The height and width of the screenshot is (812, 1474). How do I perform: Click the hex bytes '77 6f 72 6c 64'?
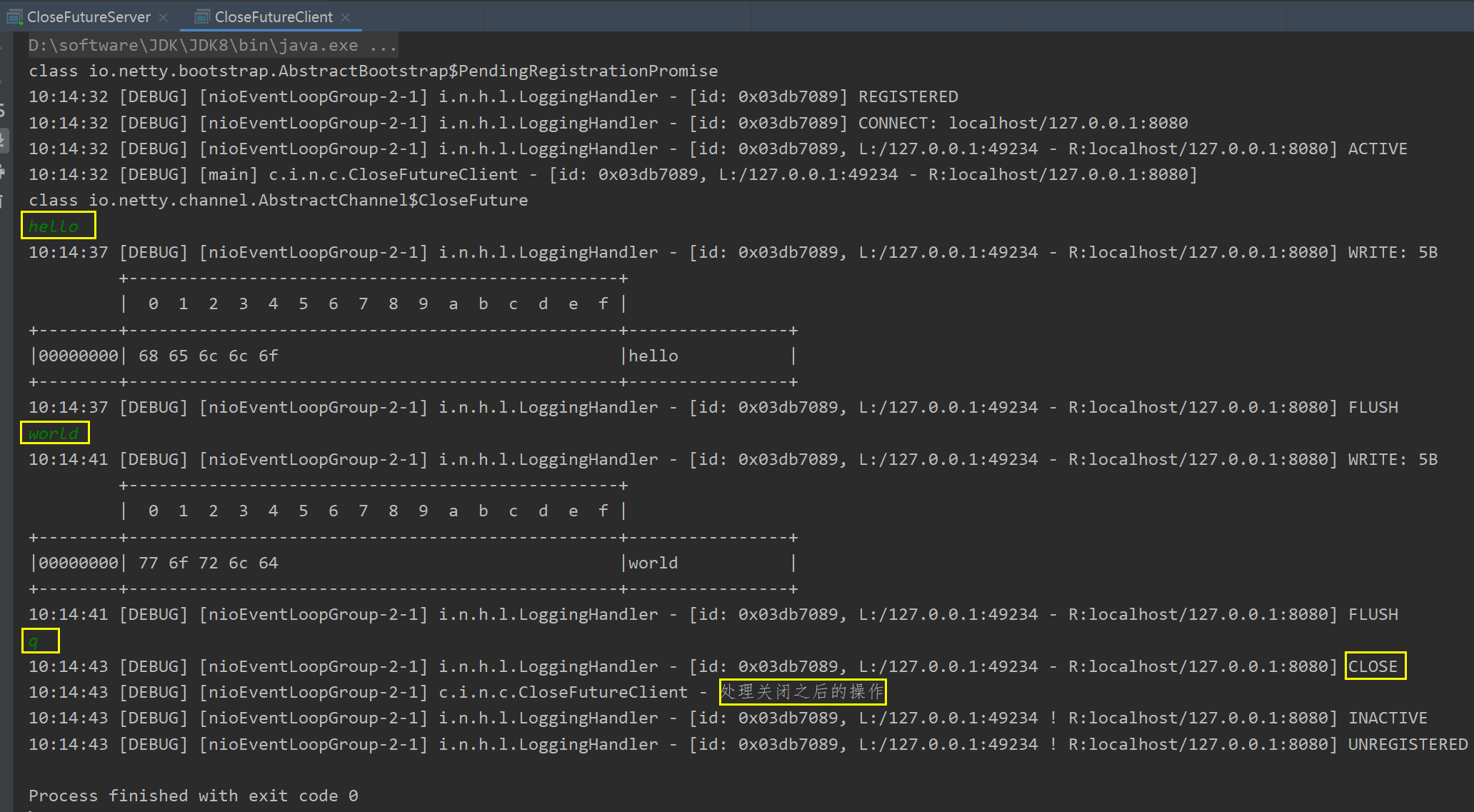click(x=209, y=563)
